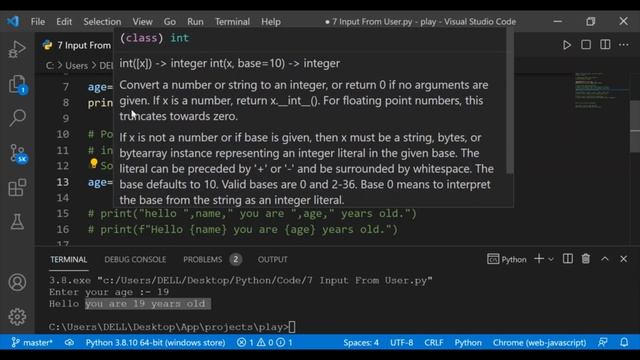The image size is (640, 360).
Task: Open the Help menu
Action: [271, 22]
